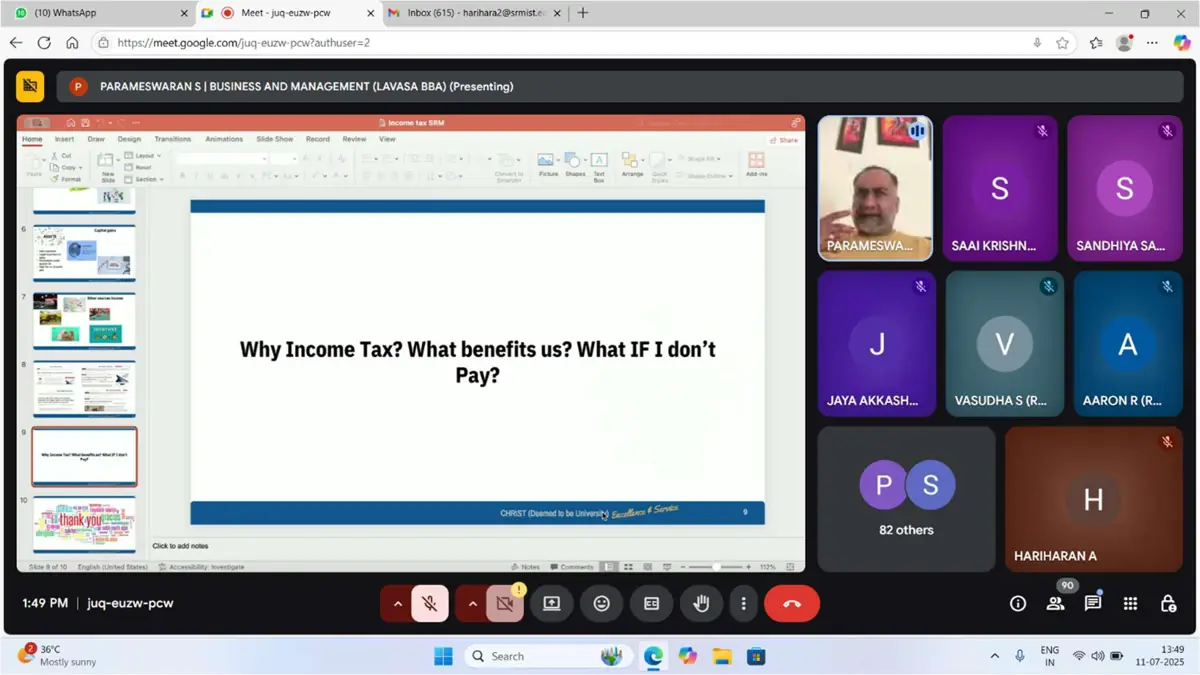Select the JAYA AKKASH participant tile
The height and width of the screenshot is (675, 1200).
pos(877,343)
